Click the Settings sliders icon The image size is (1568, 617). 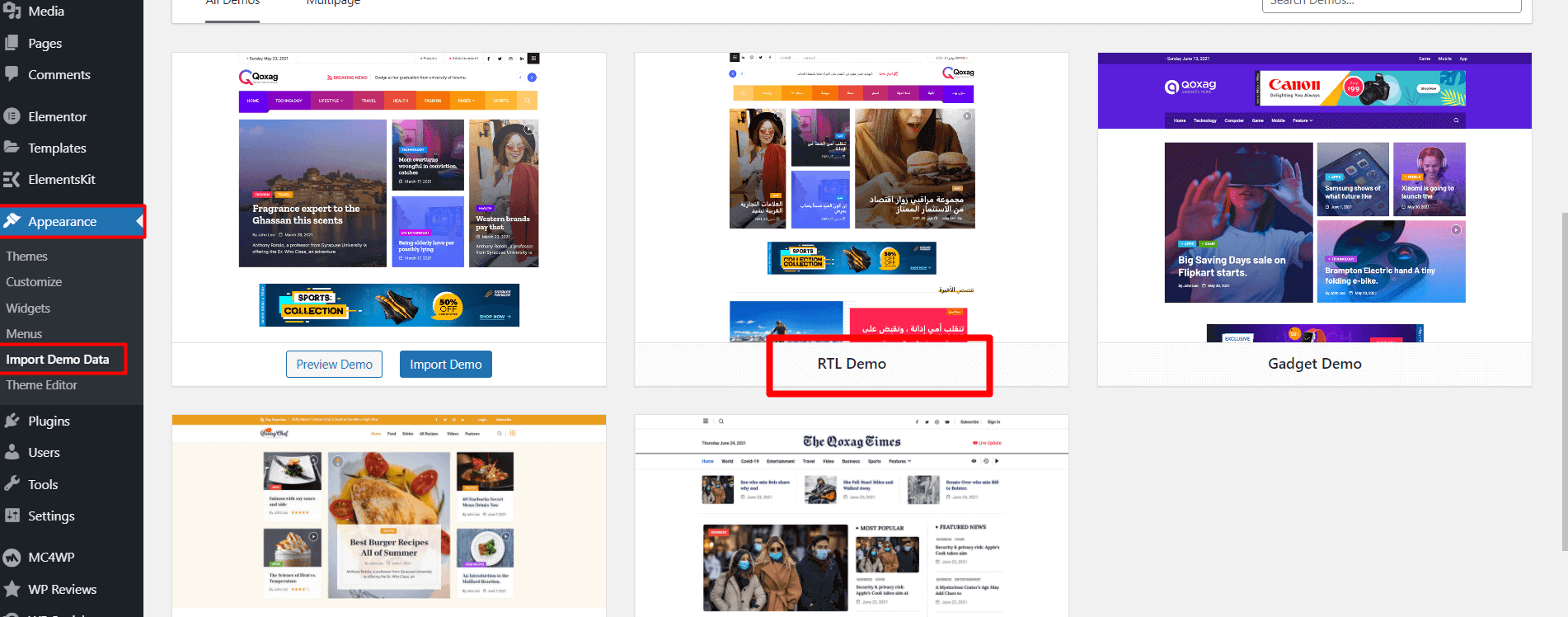12,516
